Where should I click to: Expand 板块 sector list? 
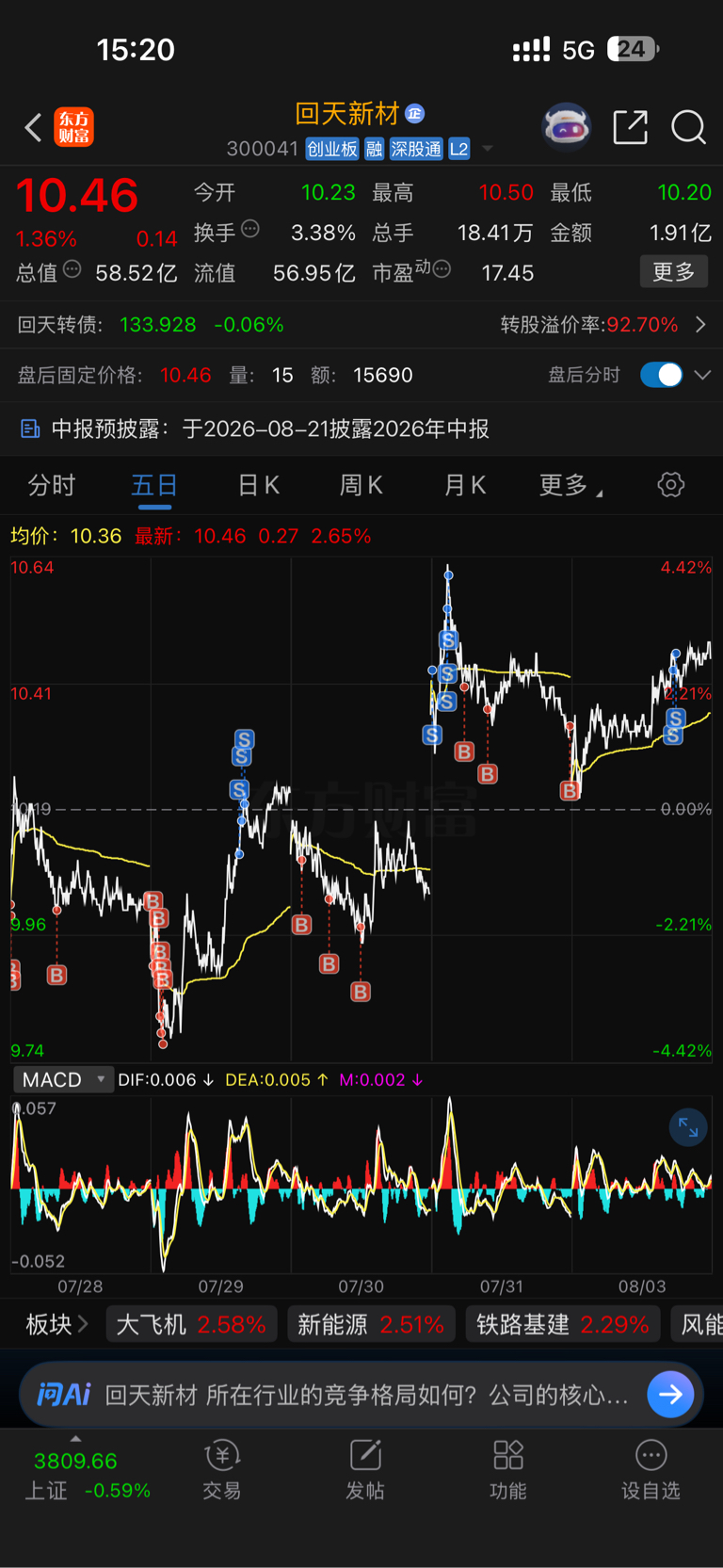click(x=56, y=1325)
